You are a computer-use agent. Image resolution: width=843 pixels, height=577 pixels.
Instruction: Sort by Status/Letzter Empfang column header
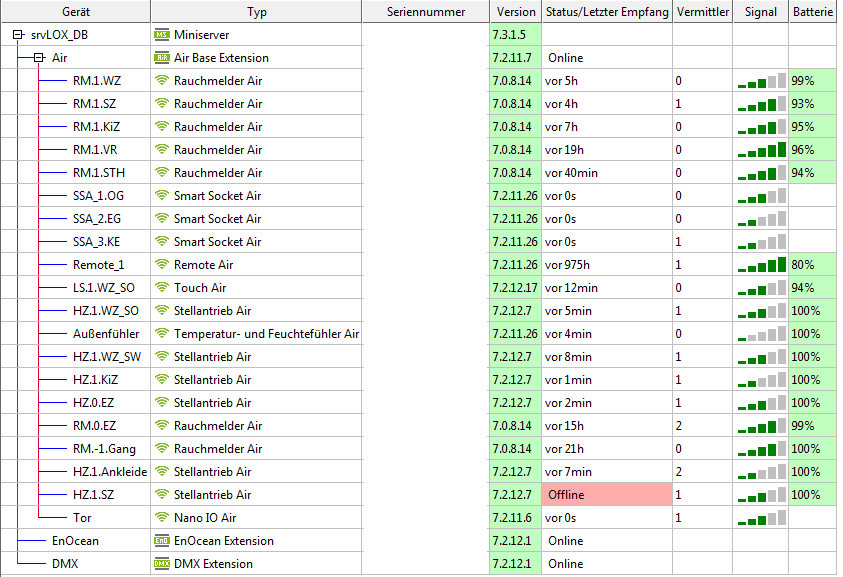point(607,12)
